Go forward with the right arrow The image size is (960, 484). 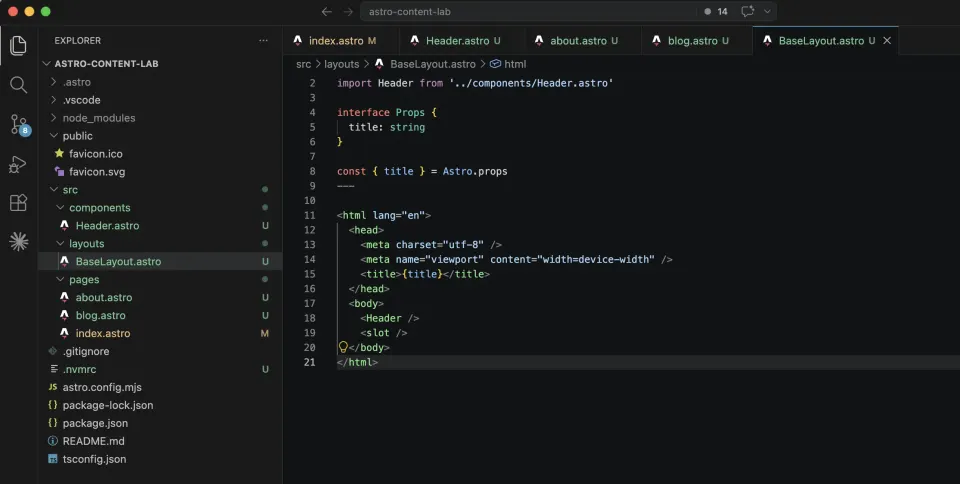click(348, 12)
